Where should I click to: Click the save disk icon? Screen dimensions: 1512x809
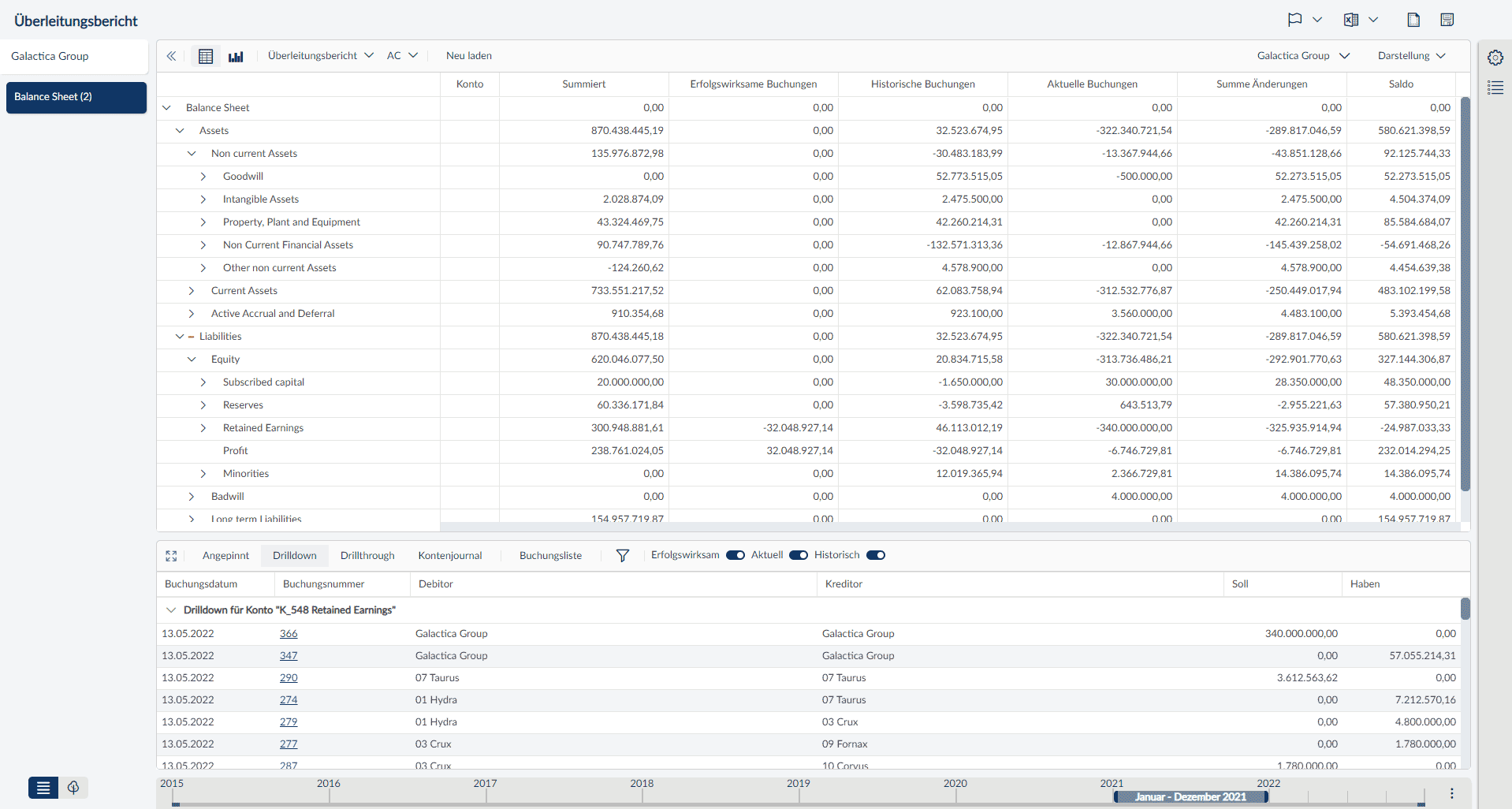pos(1447,20)
